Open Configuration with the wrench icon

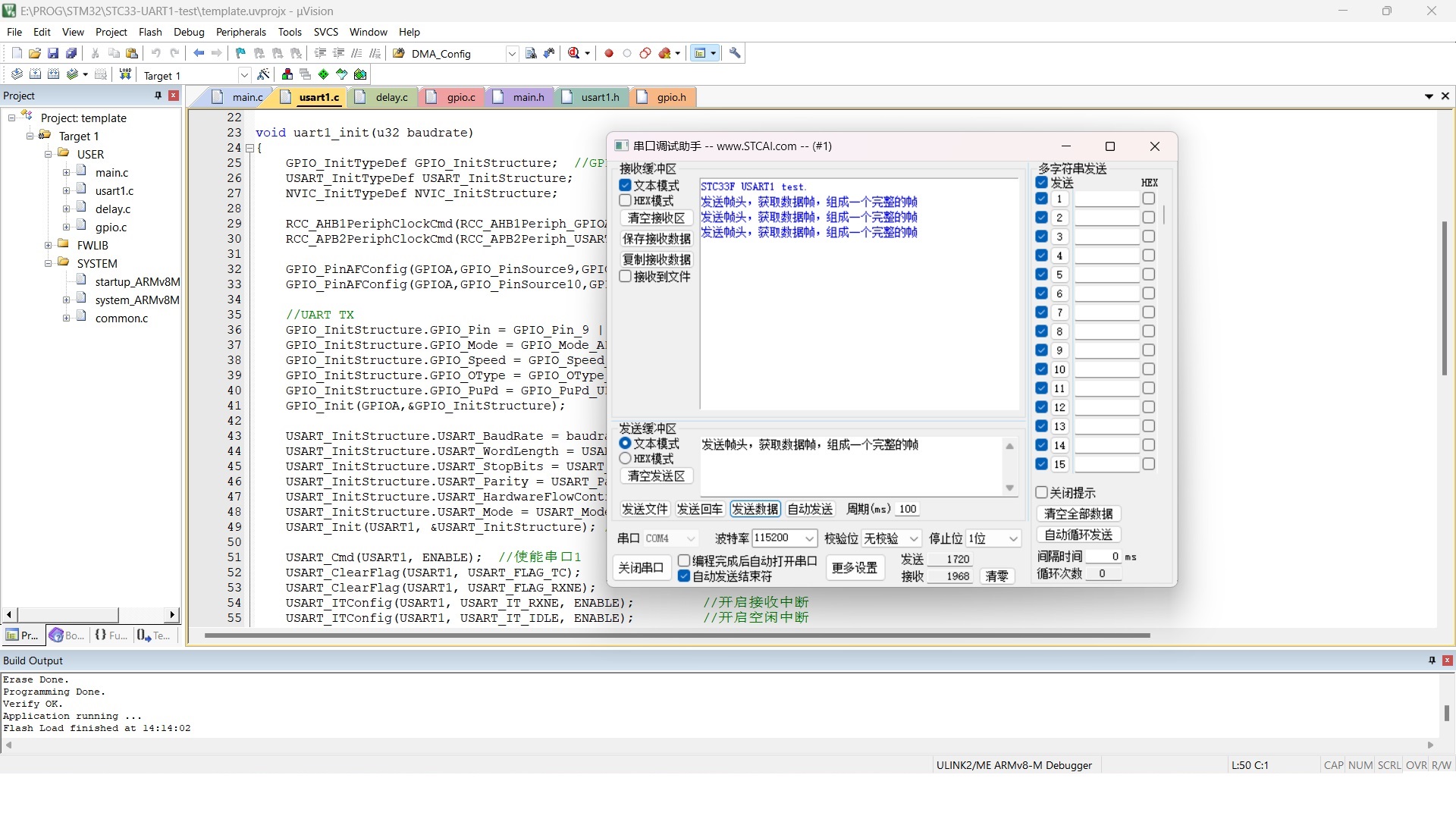pos(735,53)
